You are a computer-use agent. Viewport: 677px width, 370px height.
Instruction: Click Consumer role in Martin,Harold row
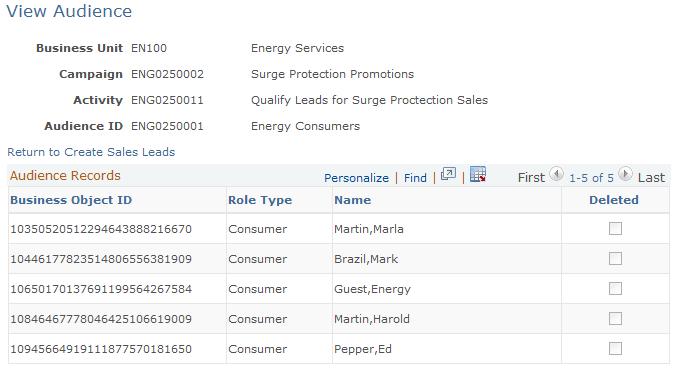257,319
